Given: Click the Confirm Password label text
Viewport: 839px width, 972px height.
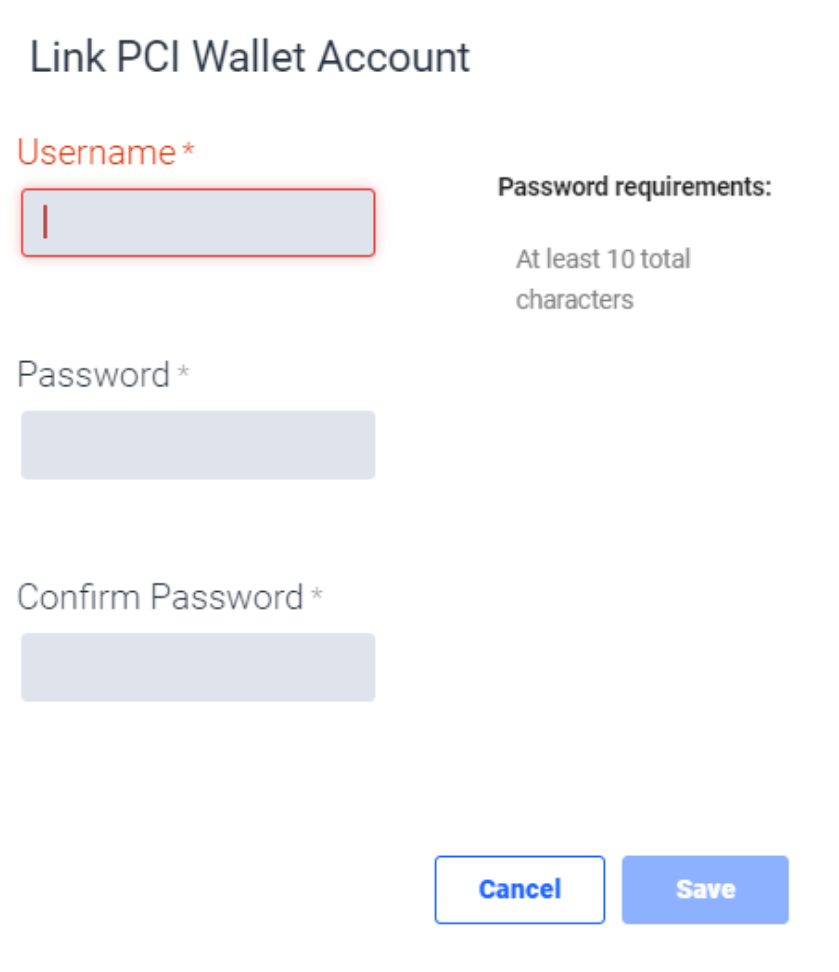Looking at the screenshot, I should [160, 597].
